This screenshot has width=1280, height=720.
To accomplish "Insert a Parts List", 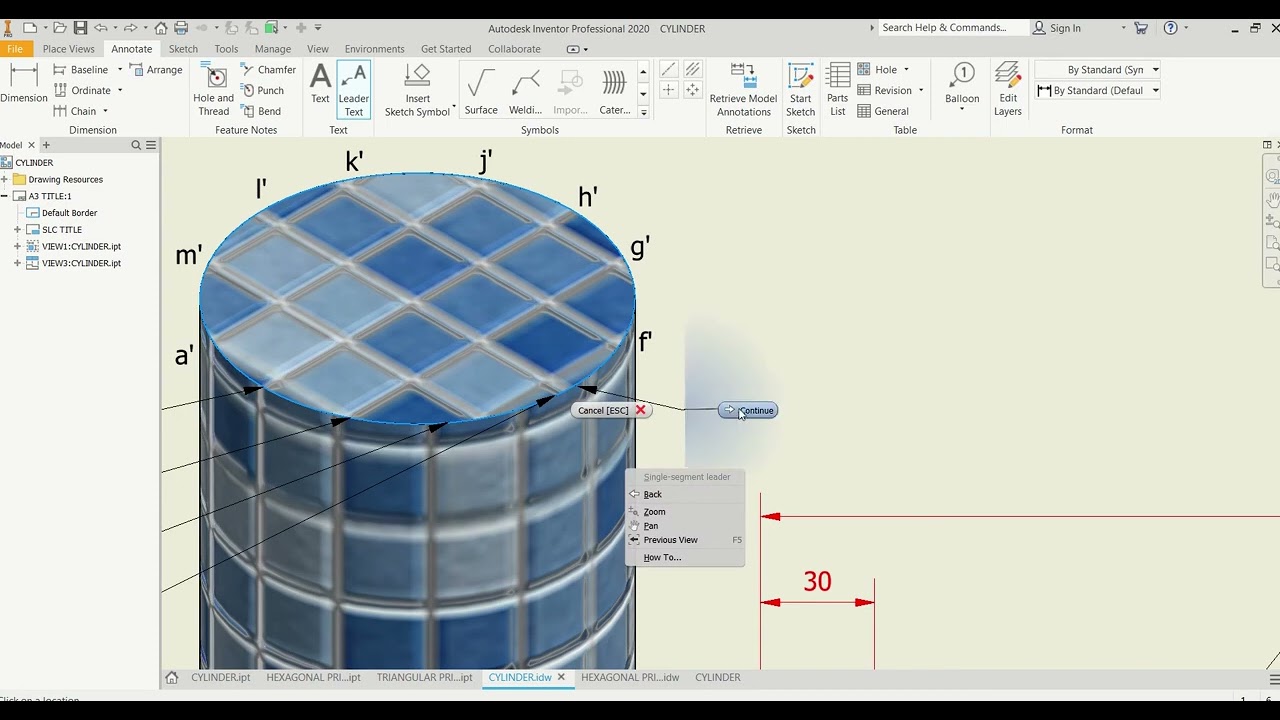I will point(838,89).
